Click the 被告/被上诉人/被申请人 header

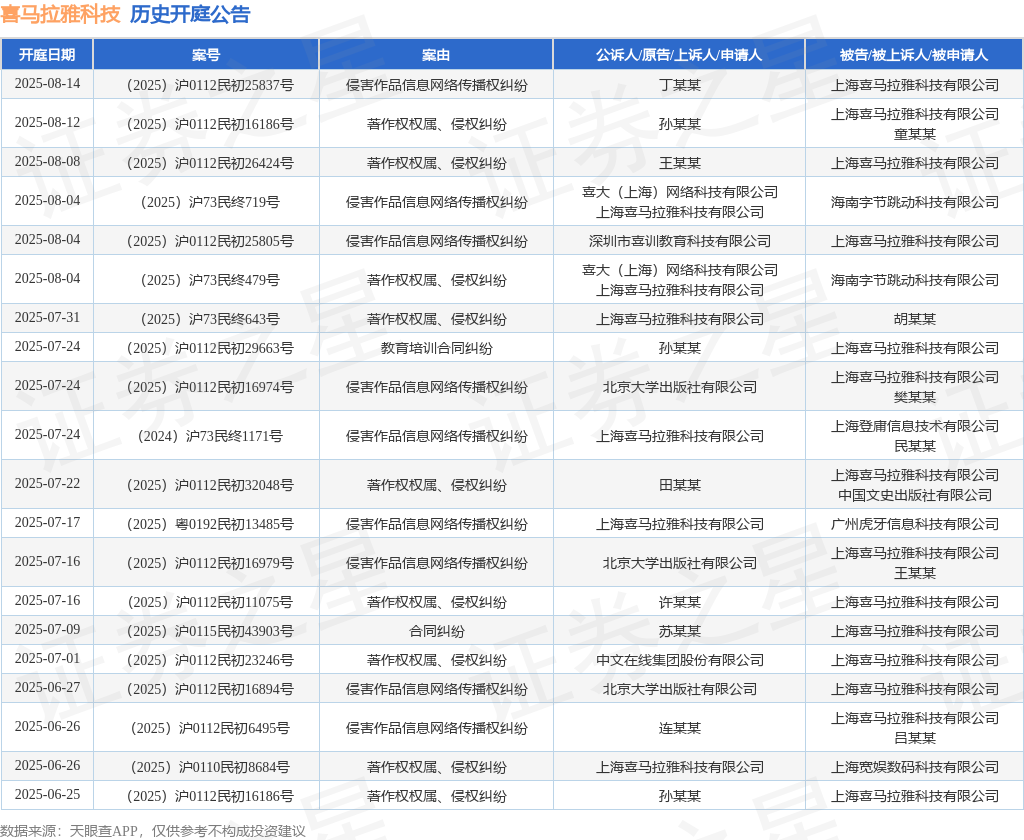pyautogui.click(x=914, y=55)
